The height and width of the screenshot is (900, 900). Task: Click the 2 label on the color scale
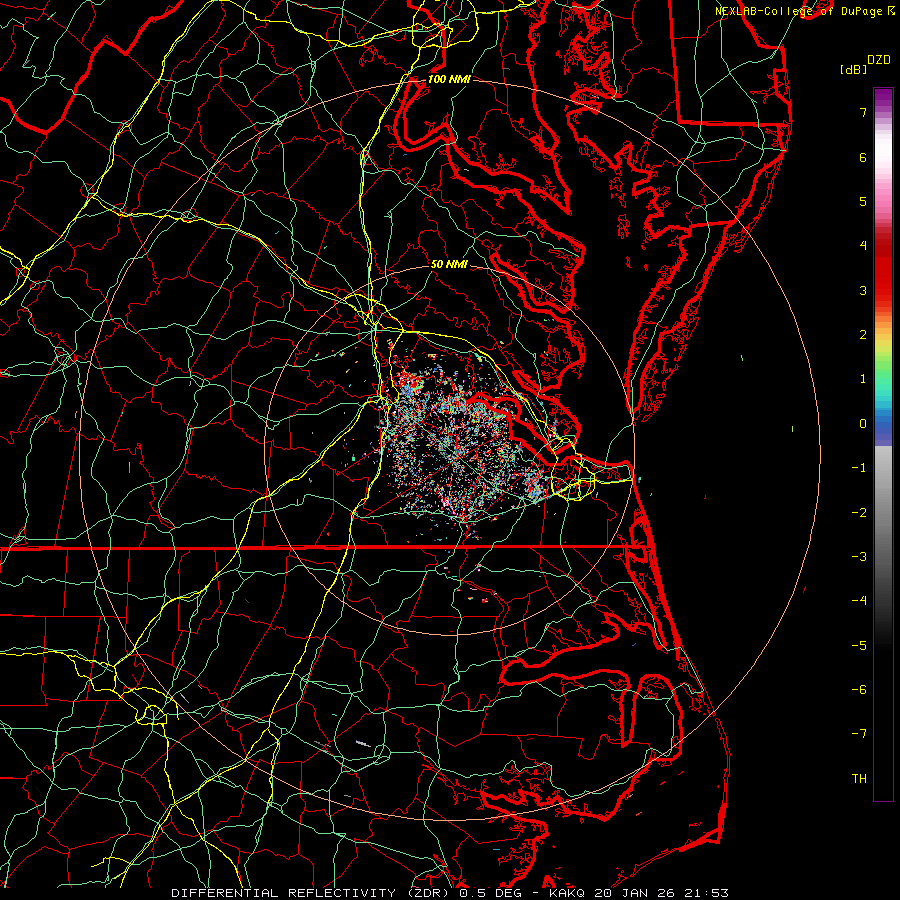coord(863,335)
